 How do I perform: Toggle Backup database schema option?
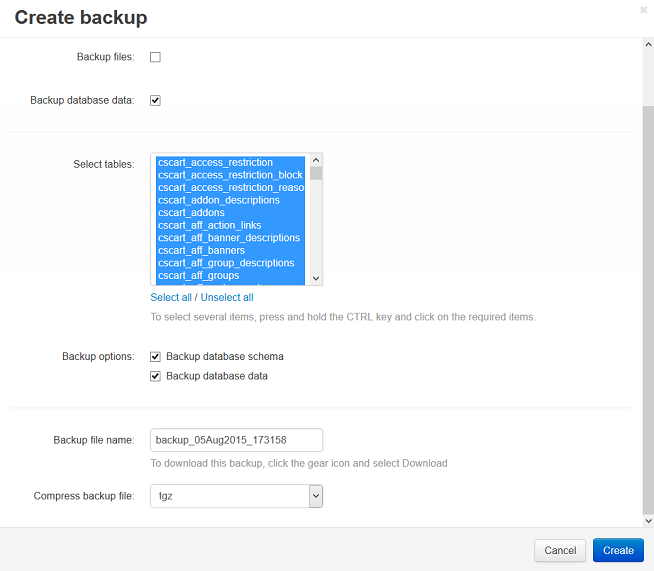[155, 357]
